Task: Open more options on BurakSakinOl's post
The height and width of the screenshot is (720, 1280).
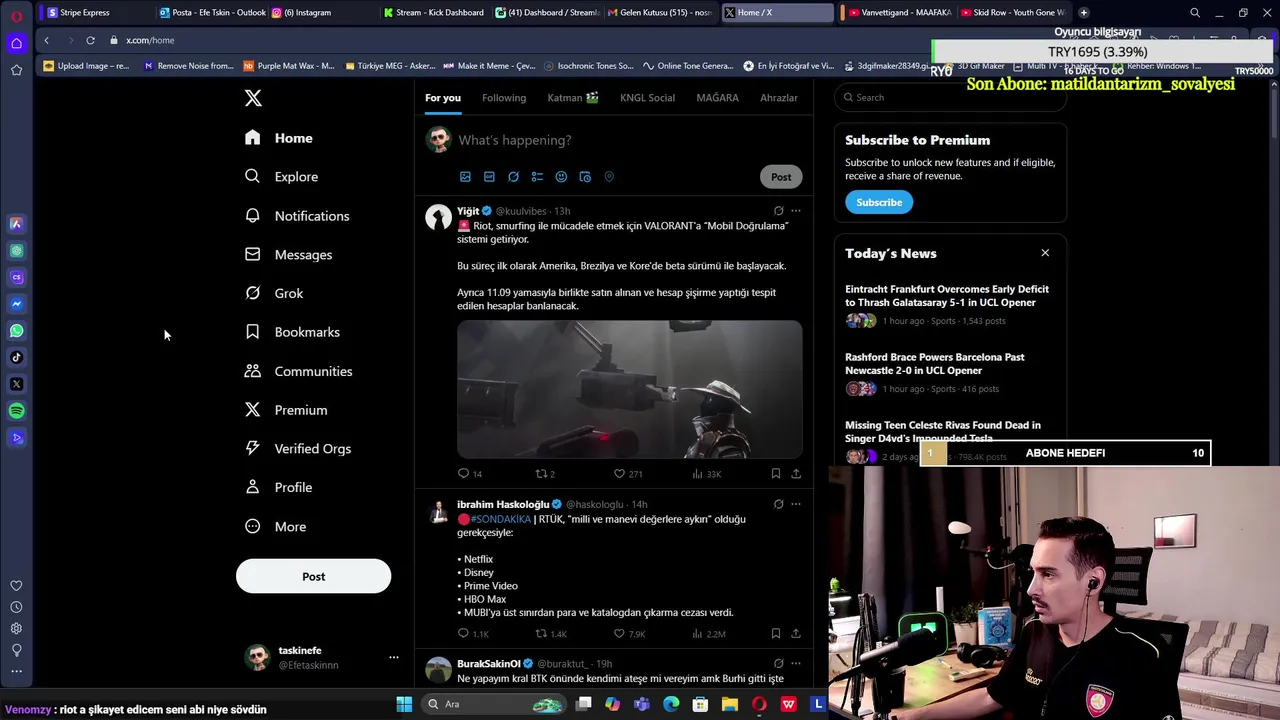Action: click(x=796, y=663)
